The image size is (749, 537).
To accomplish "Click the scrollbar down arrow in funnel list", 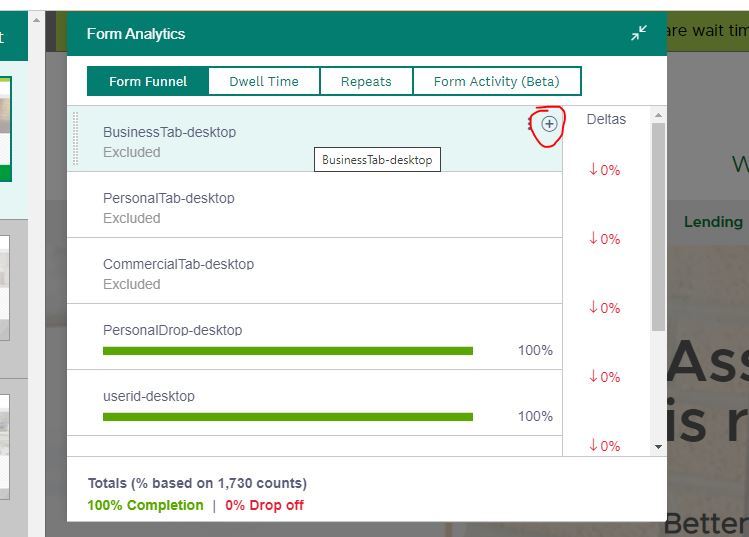I will point(658,447).
